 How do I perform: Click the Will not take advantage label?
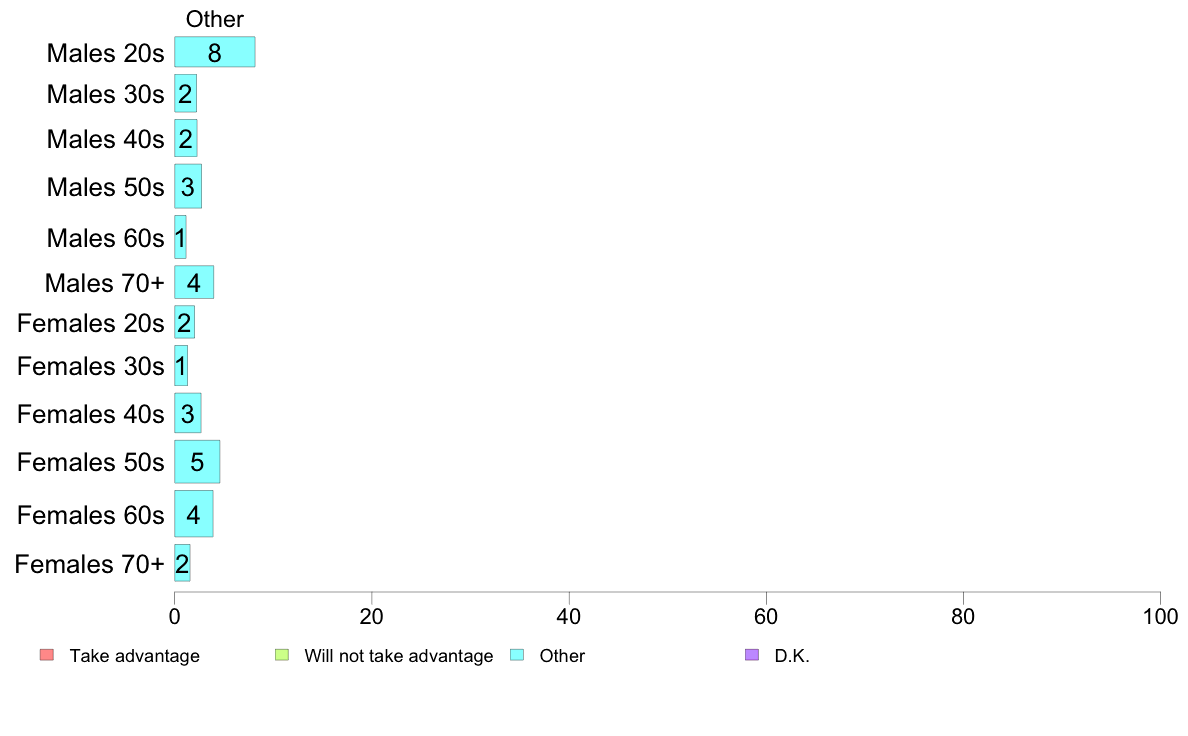point(399,656)
